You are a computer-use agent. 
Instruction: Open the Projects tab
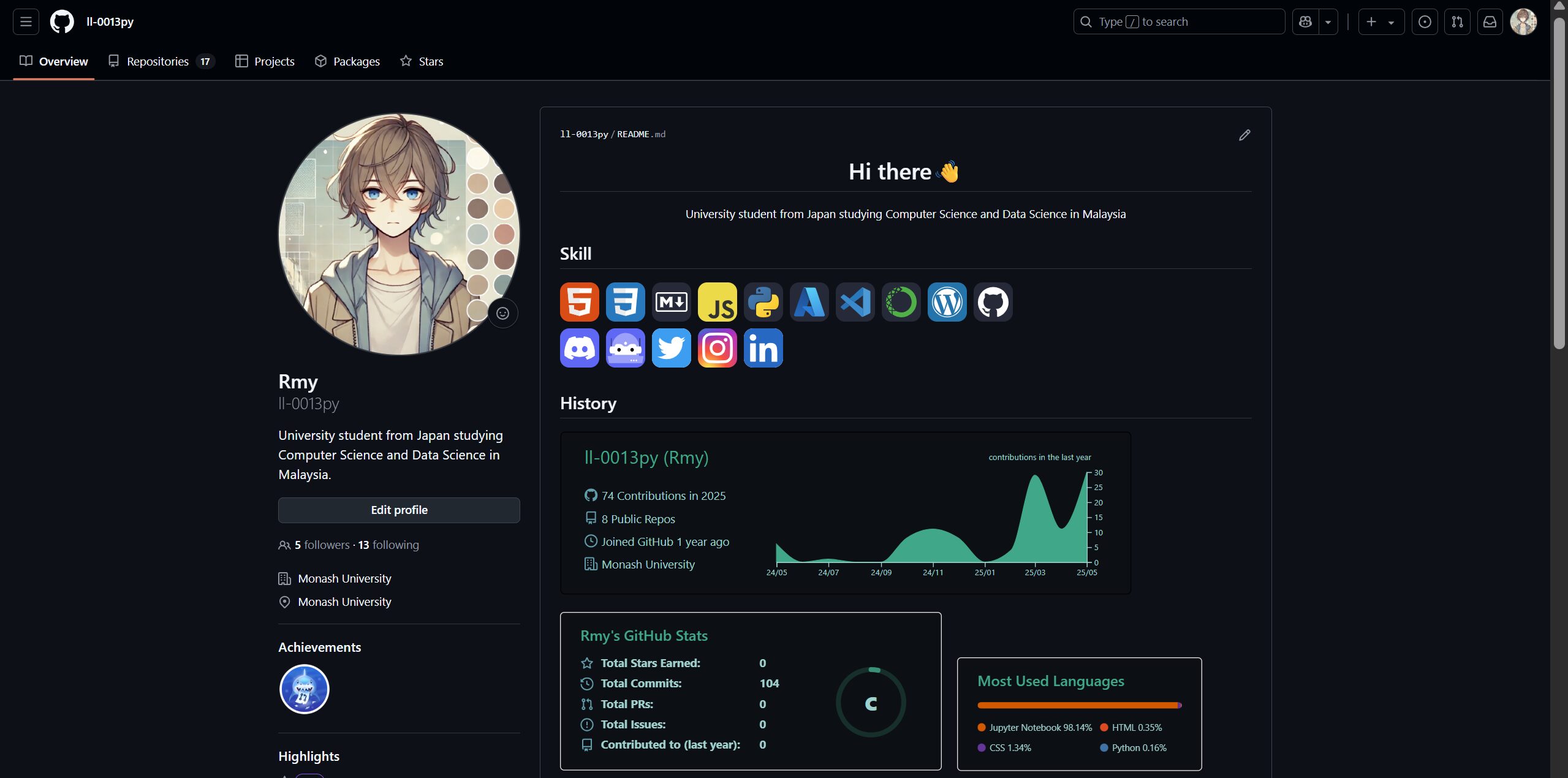[265, 61]
